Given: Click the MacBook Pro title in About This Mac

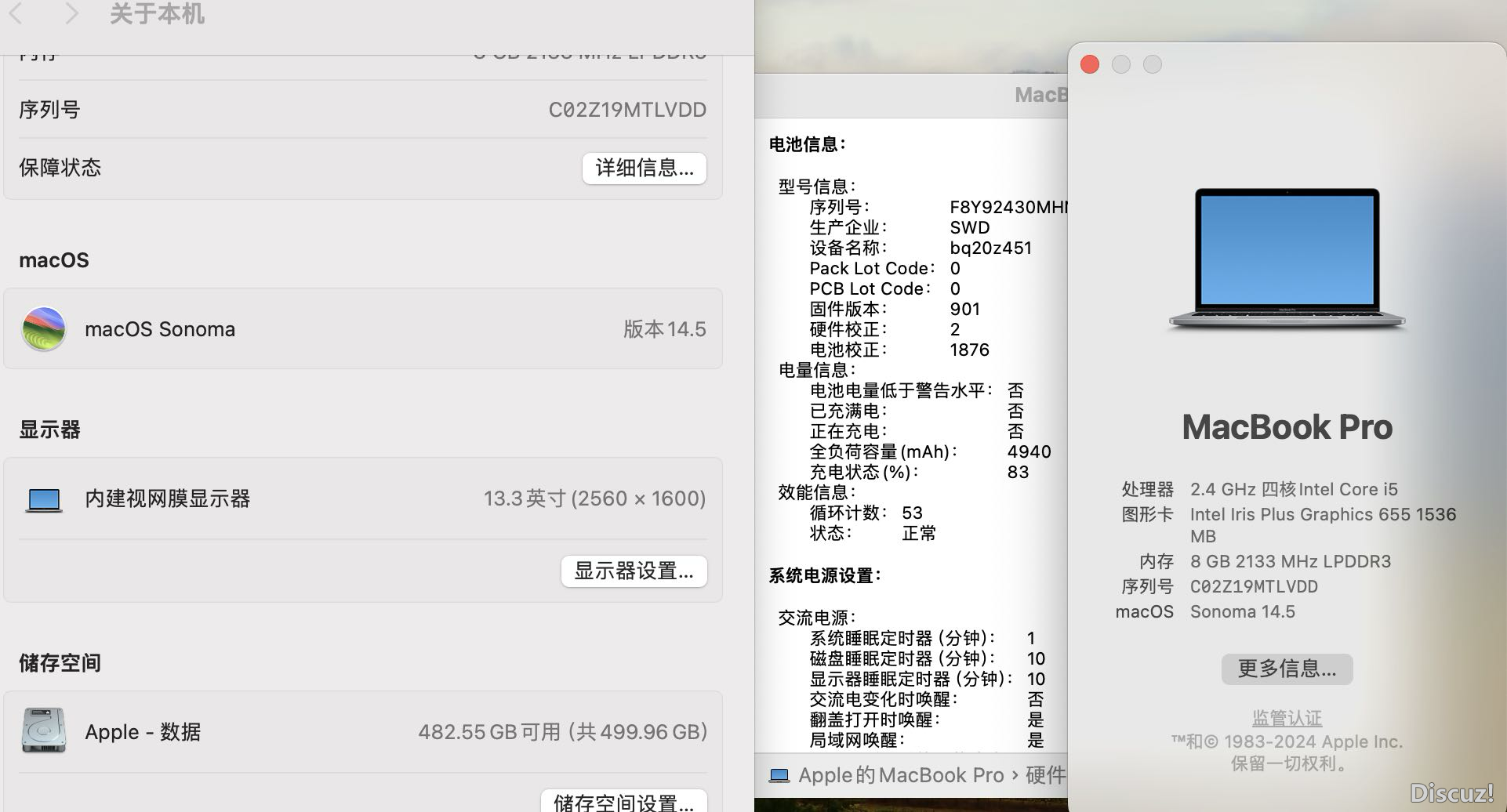Looking at the screenshot, I should tap(1287, 427).
